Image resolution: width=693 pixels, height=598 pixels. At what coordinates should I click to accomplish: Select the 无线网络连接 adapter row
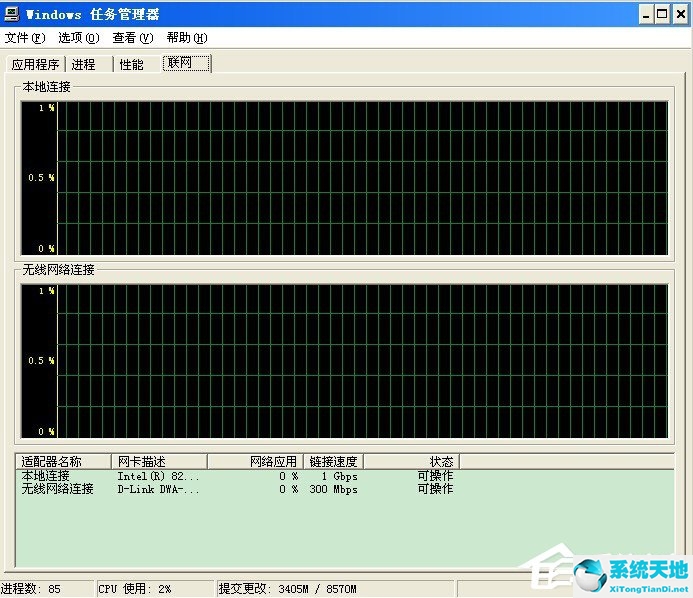tap(345, 489)
